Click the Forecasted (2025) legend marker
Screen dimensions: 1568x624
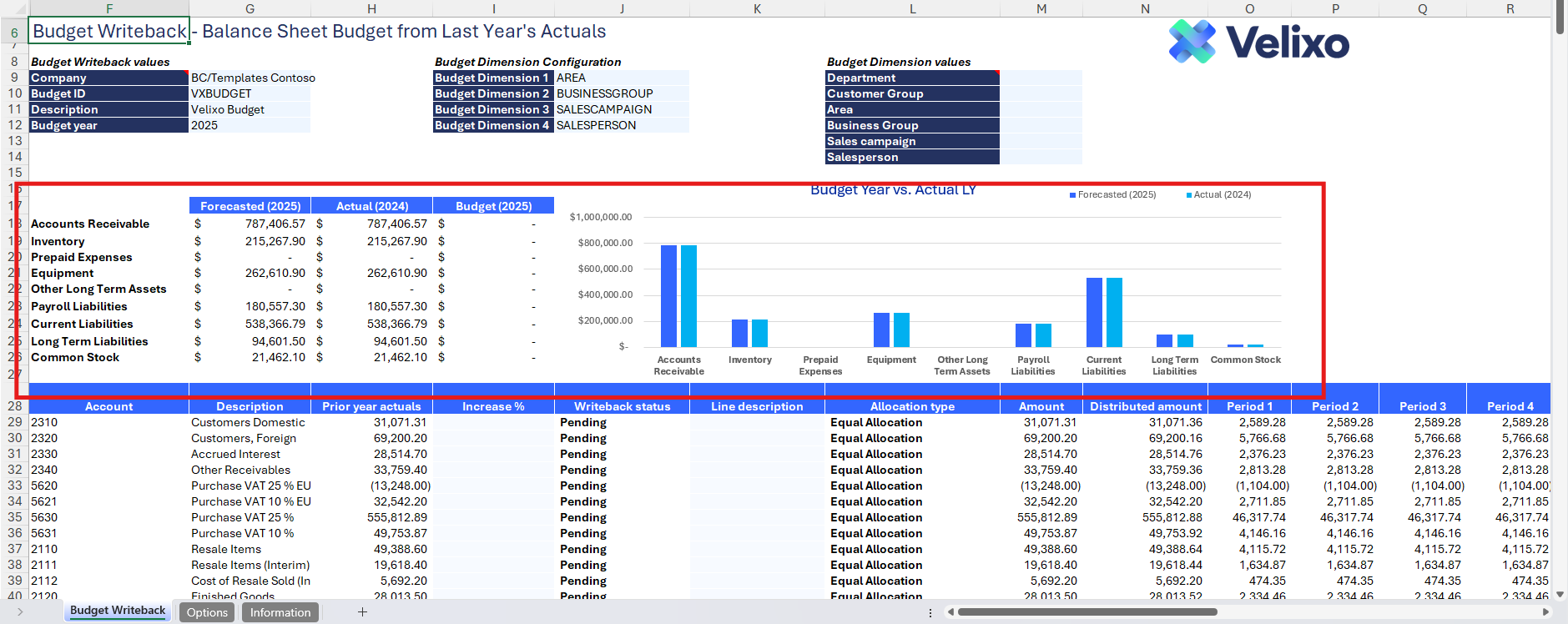point(1072,195)
